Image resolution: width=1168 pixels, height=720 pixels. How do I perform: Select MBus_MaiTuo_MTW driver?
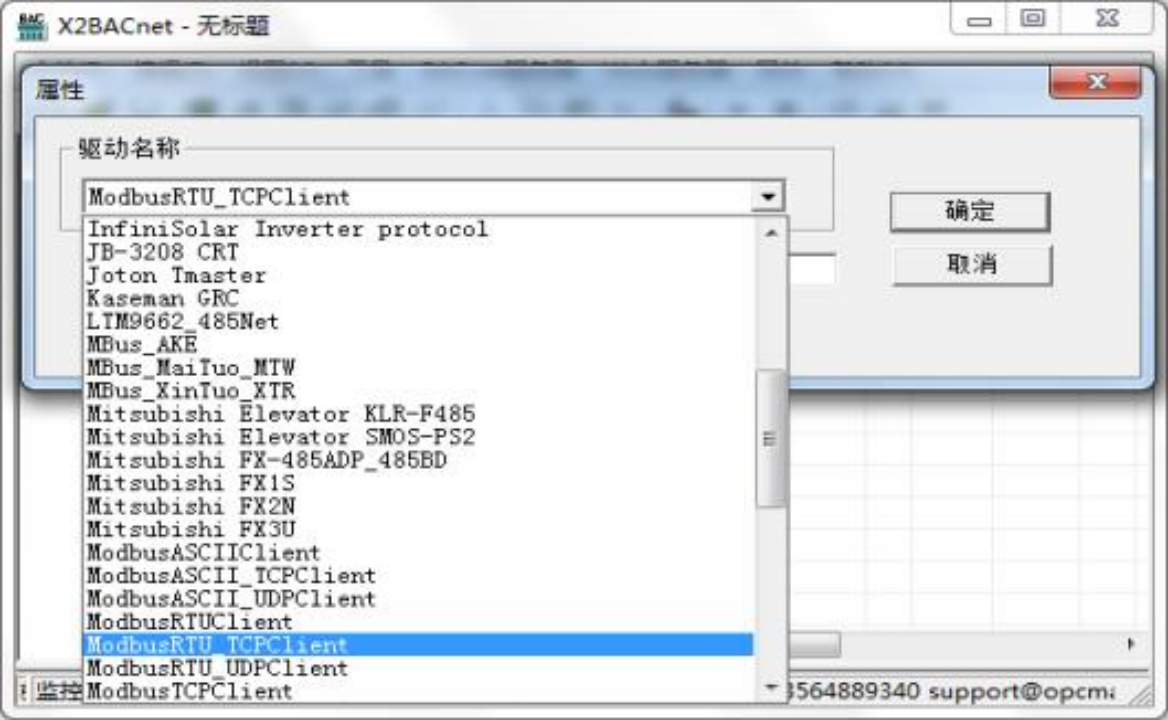419,368
